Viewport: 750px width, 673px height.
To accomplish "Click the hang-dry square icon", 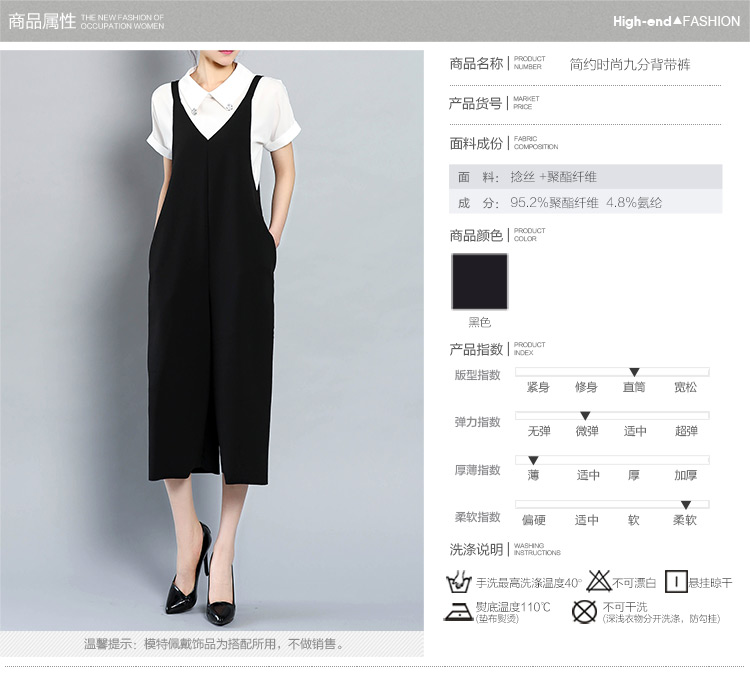I will [x=676, y=581].
